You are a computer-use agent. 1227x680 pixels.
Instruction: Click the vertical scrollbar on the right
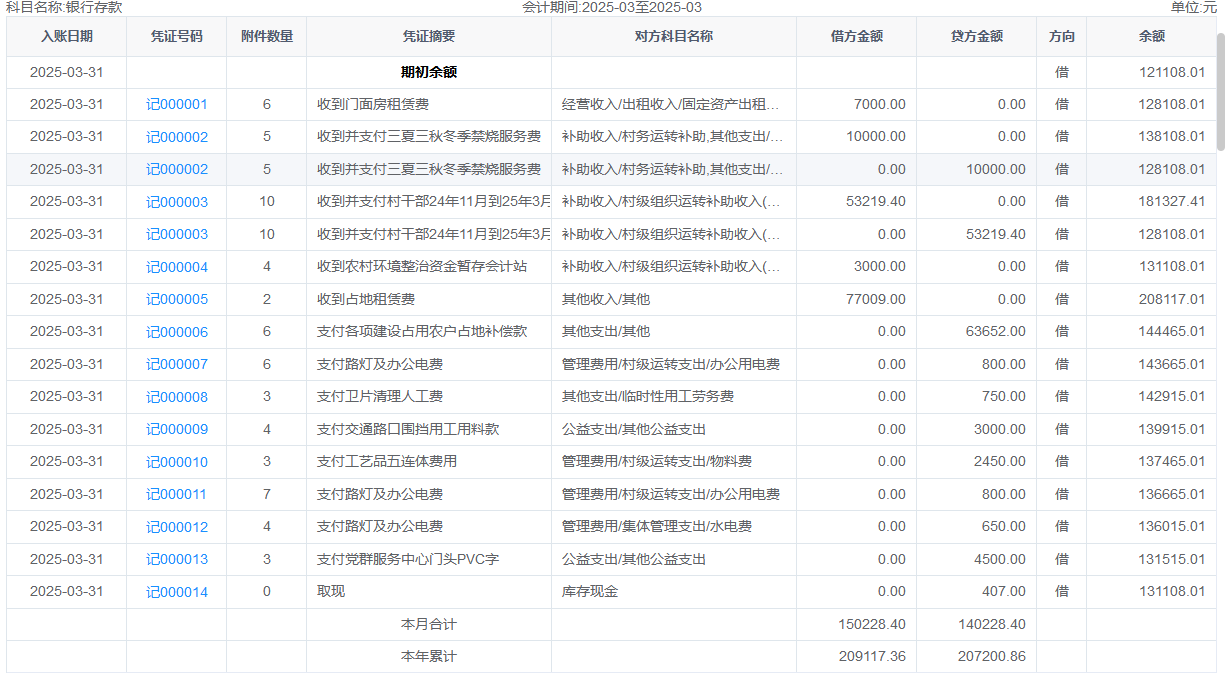click(1220, 92)
